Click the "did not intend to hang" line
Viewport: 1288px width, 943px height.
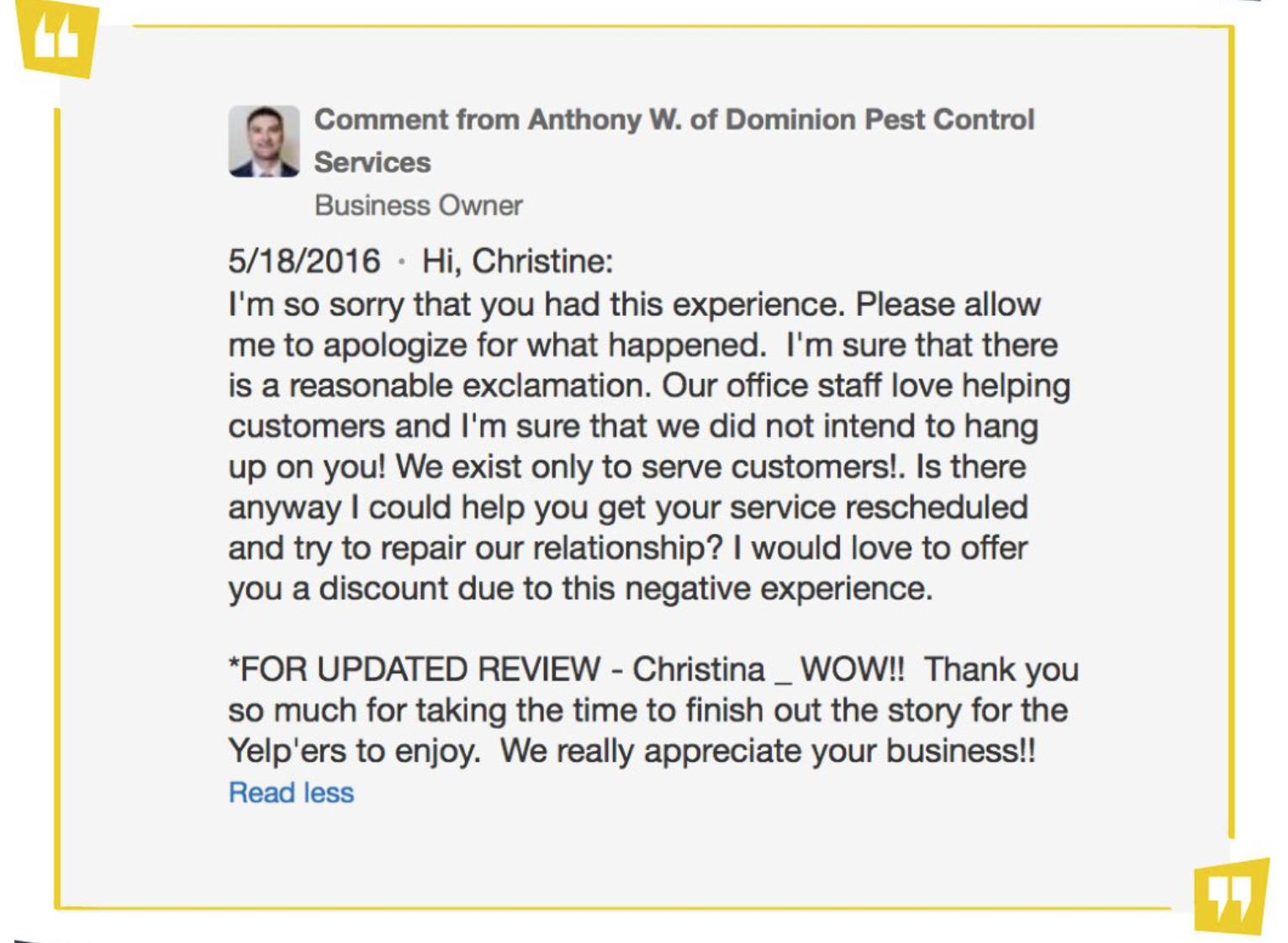633,426
